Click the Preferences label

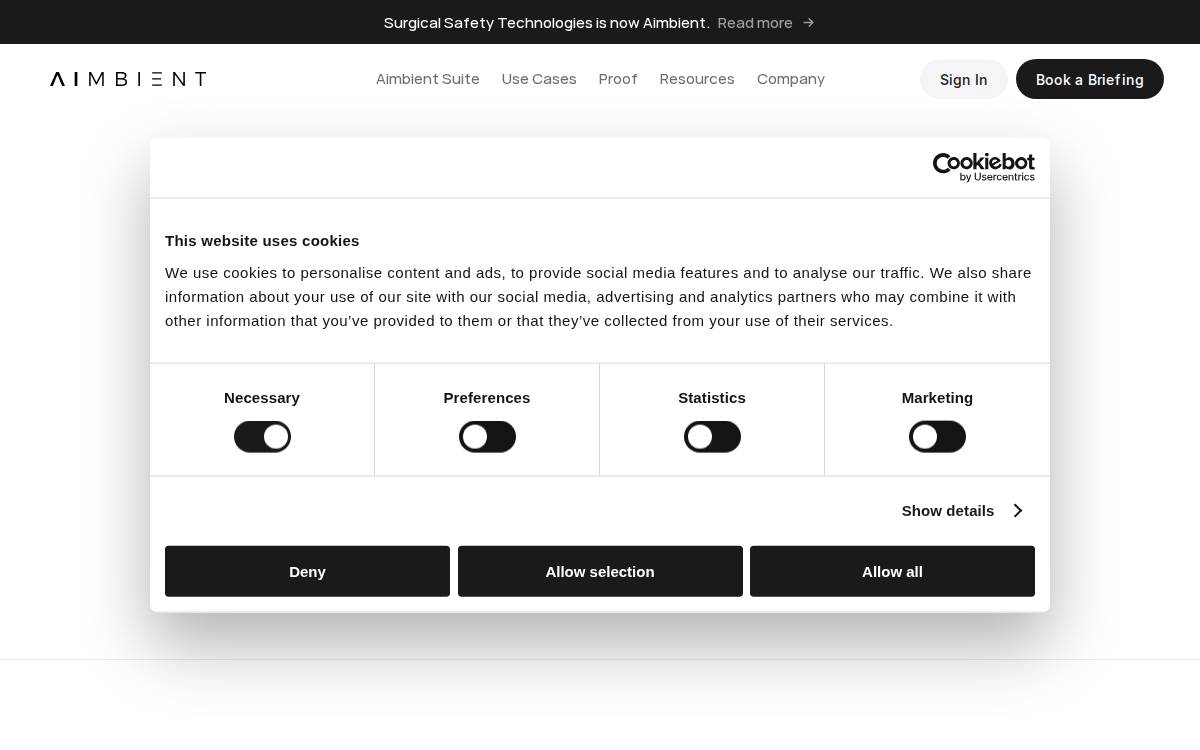pyautogui.click(x=487, y=398)
